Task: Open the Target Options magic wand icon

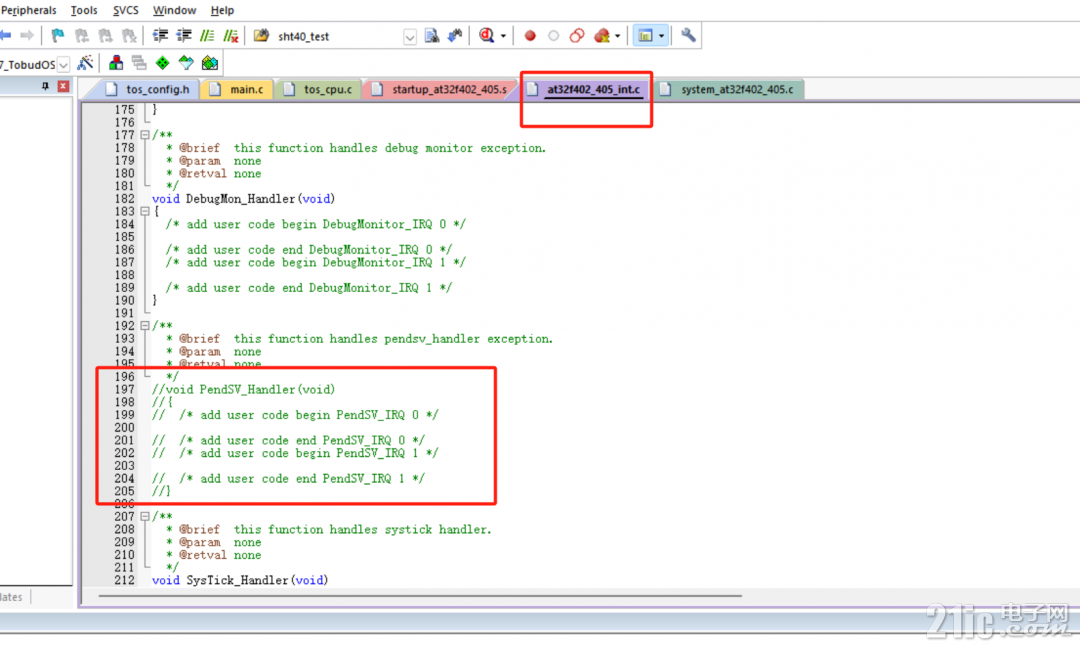Action: click(x=85, y=63)
